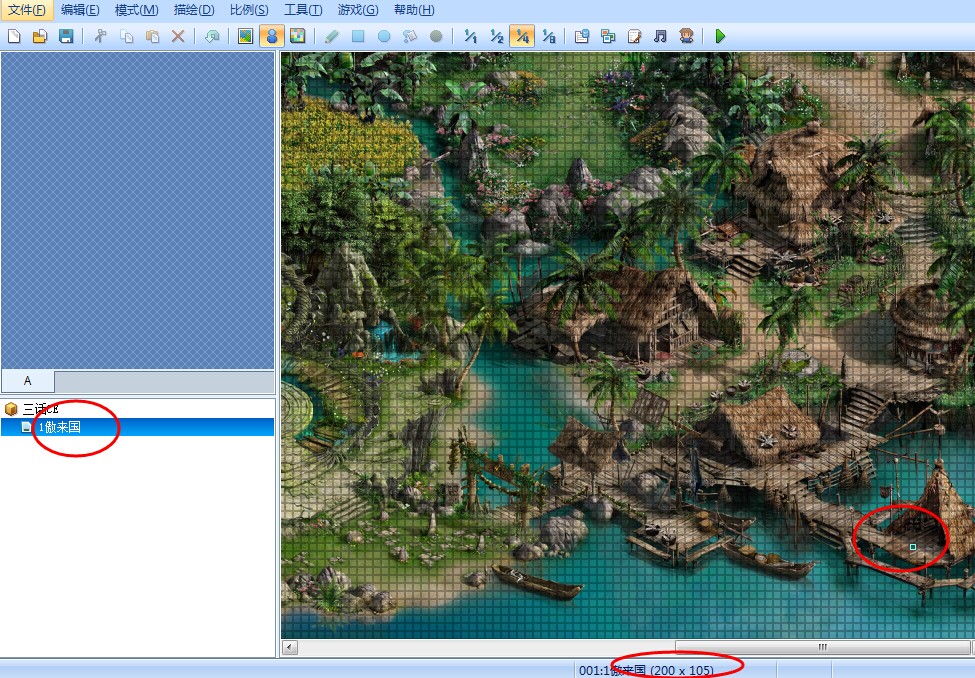
Task: Switch to map editing mode icon
Action: click(246, 36)
